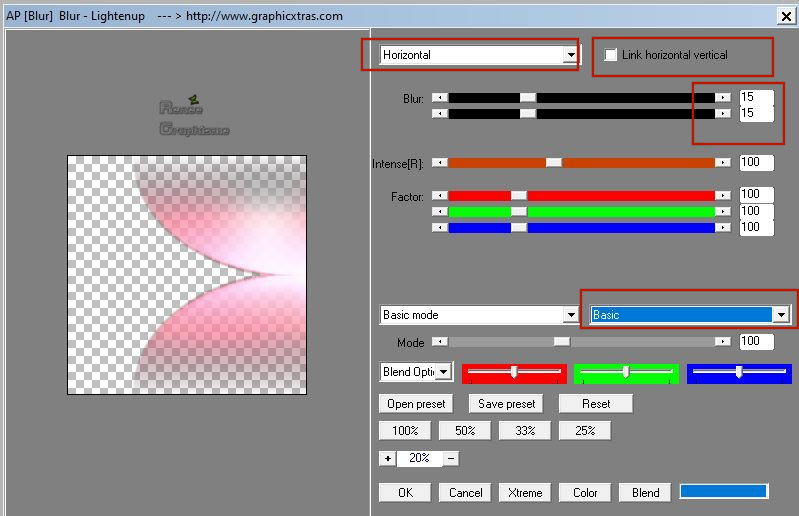
Task: Click right arrow of red Factor slider
Action: (723, 195)
